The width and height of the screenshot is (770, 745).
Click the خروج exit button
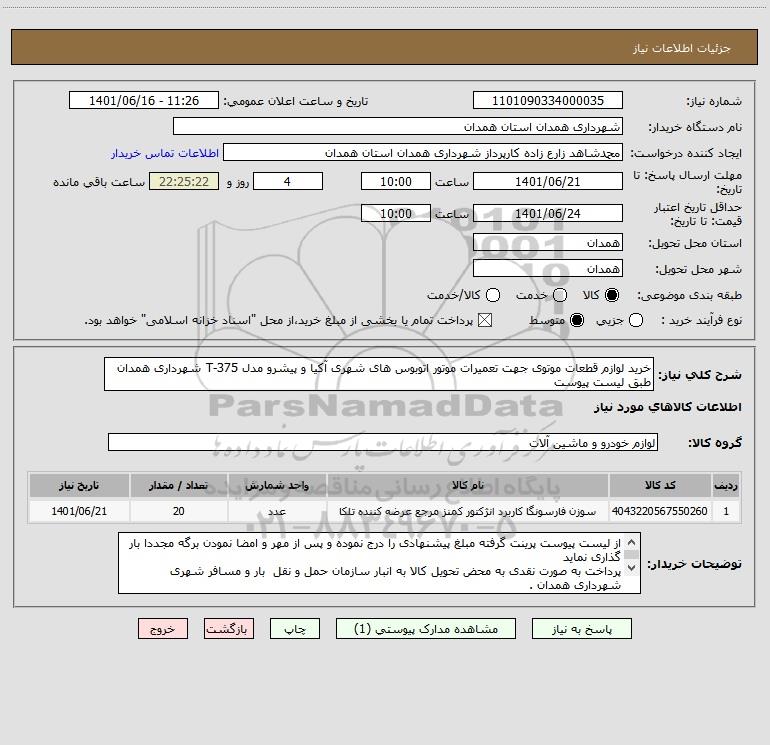pyautogui.click(x=163, y=629)
